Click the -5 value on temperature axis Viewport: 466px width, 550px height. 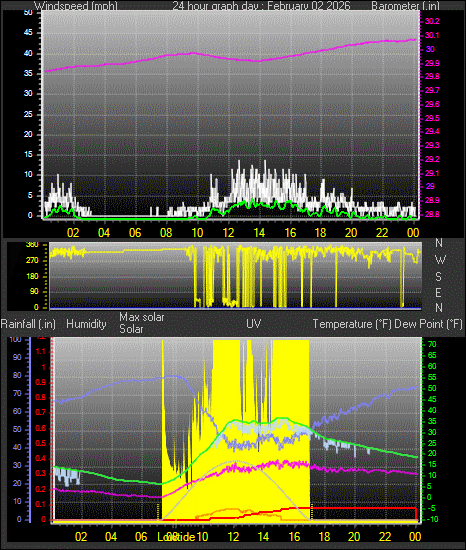click(x=431, y=509)
